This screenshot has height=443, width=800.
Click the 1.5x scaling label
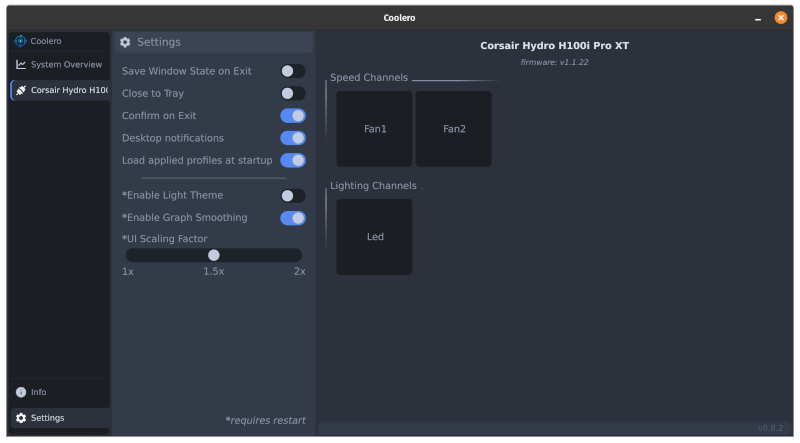click(x=214, y=272)
